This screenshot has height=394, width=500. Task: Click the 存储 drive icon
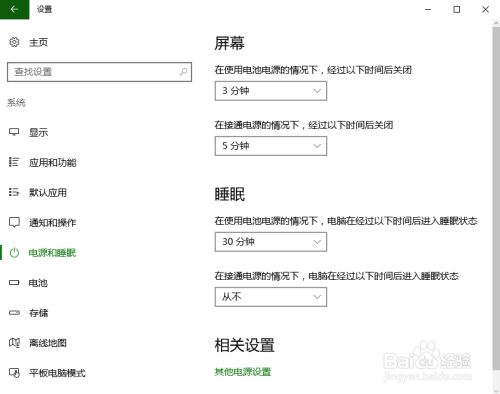(x=14, y=313)
